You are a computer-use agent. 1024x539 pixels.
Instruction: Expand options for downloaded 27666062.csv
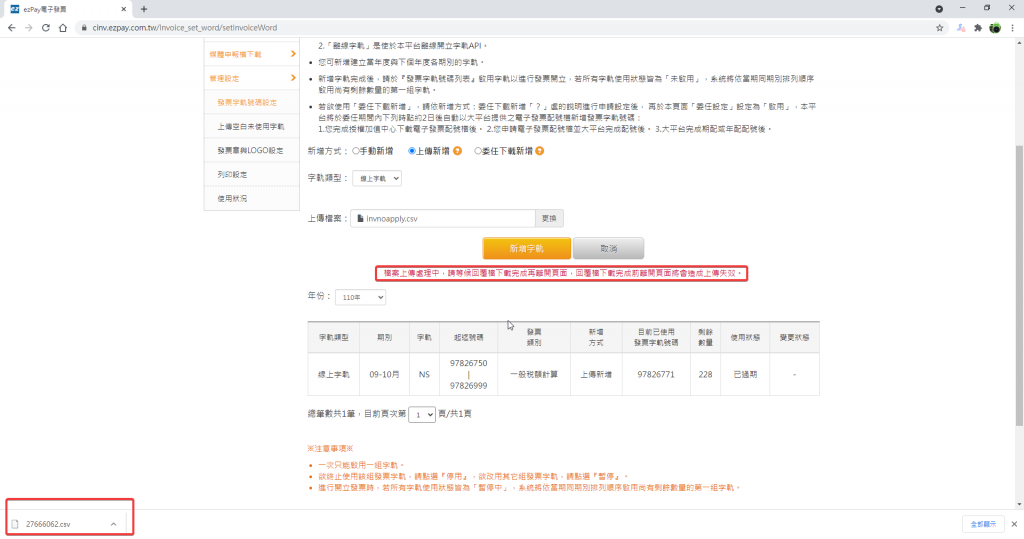coord(113,524)
